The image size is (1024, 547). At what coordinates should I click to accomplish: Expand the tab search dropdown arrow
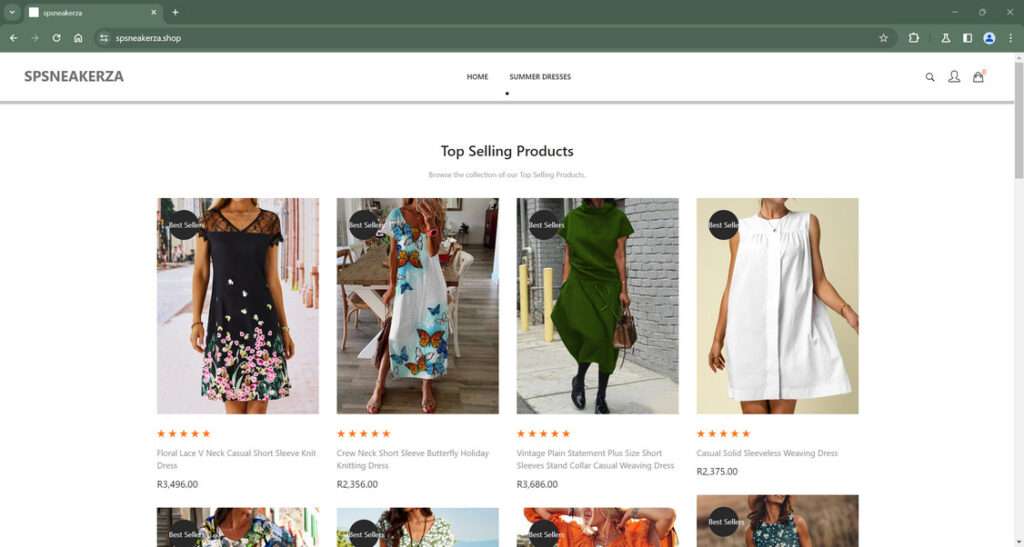11,12
